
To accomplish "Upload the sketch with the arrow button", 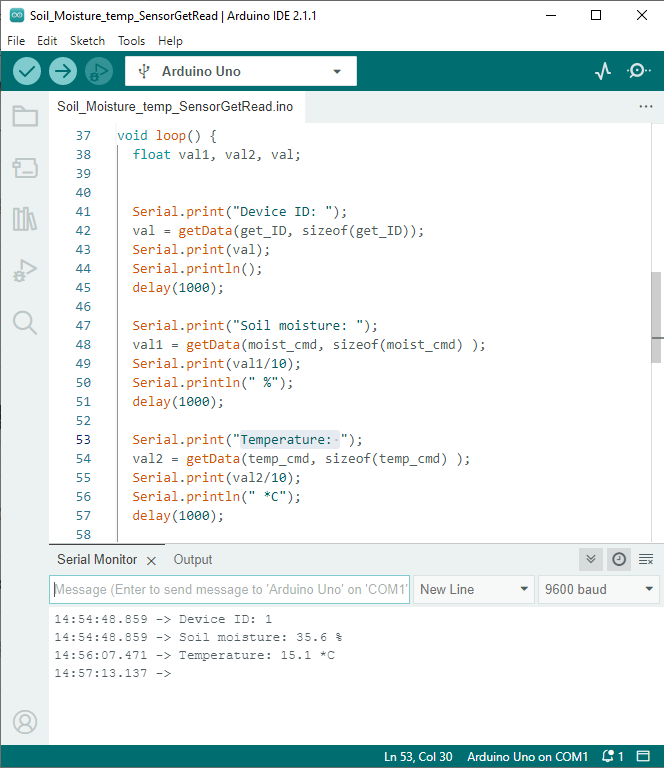I will point(63,71).
